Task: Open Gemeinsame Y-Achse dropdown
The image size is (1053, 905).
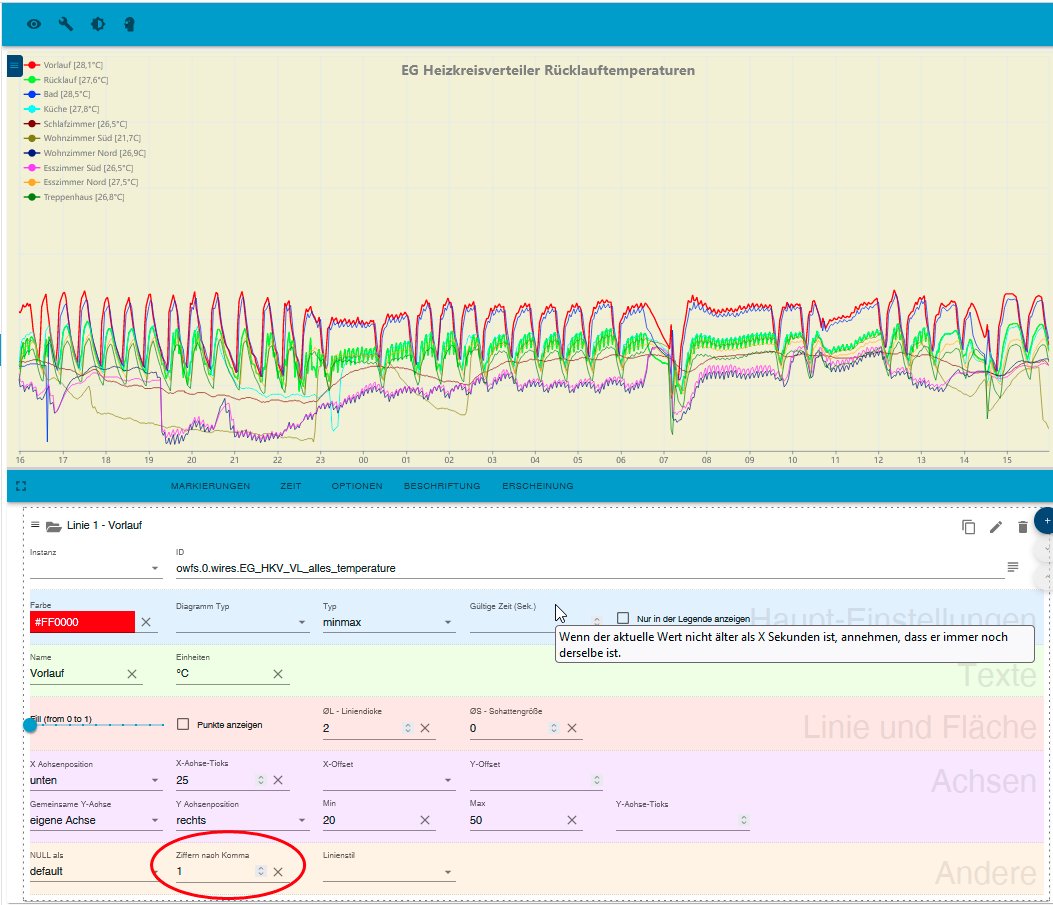Action: tap(95, 820)
